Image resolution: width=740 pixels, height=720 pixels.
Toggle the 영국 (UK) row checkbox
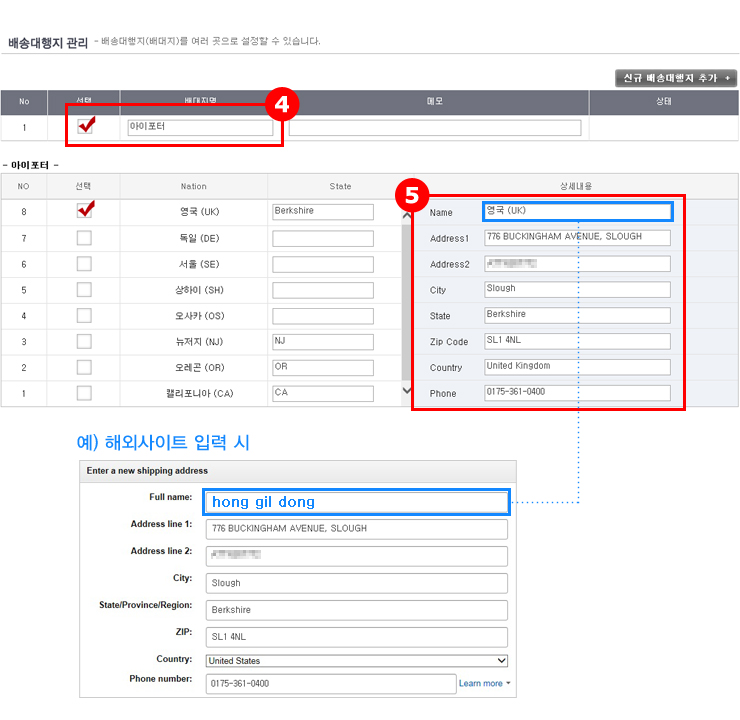point(84,211)
